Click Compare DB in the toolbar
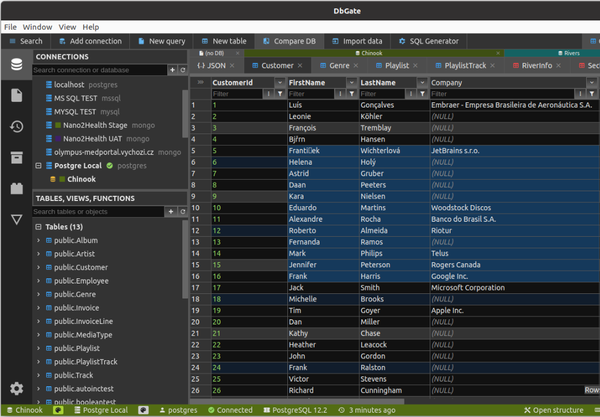The height and width of the screenshot is (417, 600). [x=290, y=41]
